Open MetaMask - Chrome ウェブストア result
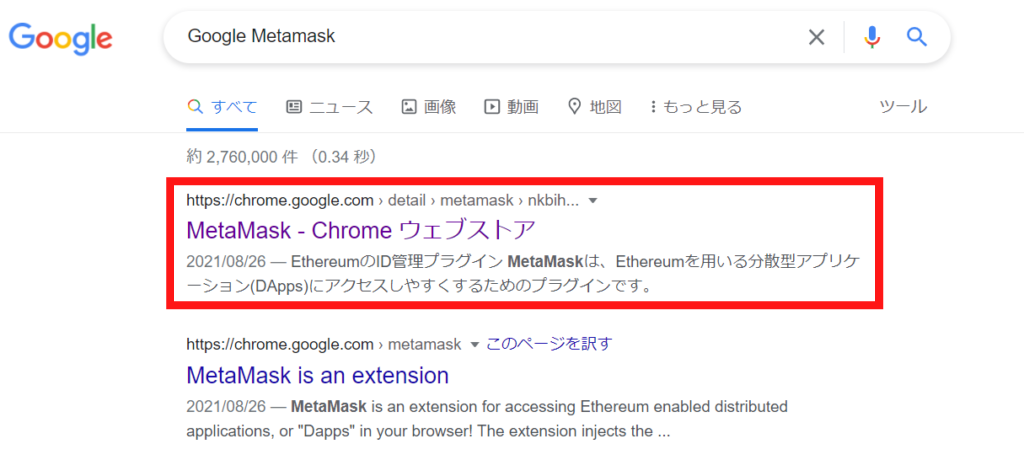 click(x=360, y=230)
